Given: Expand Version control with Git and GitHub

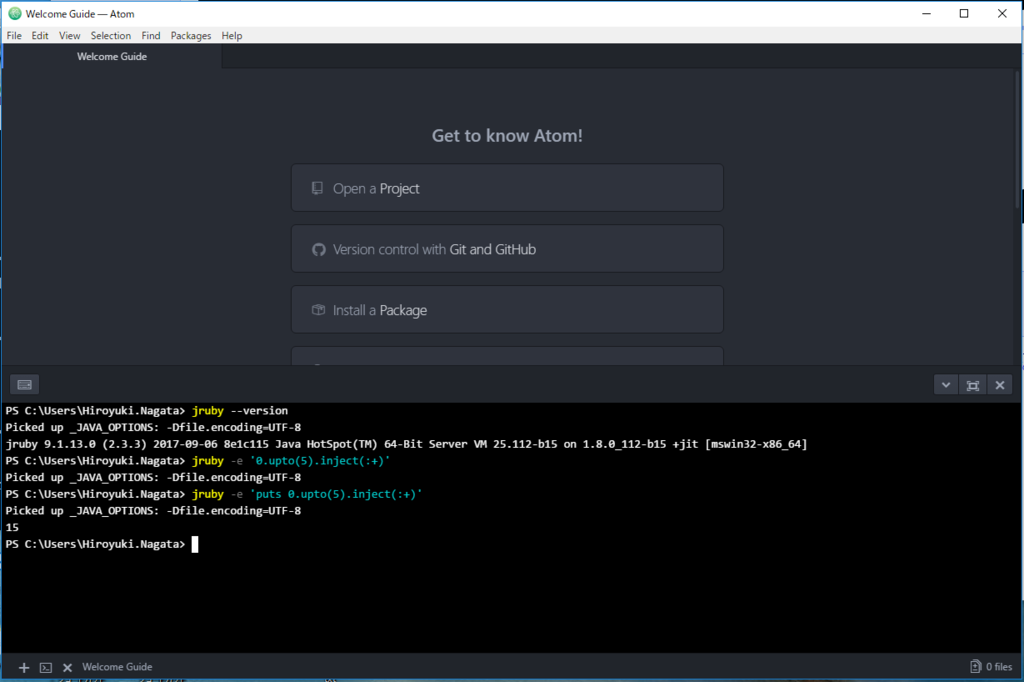Looking at the screenshot, I should coord(507,249).
